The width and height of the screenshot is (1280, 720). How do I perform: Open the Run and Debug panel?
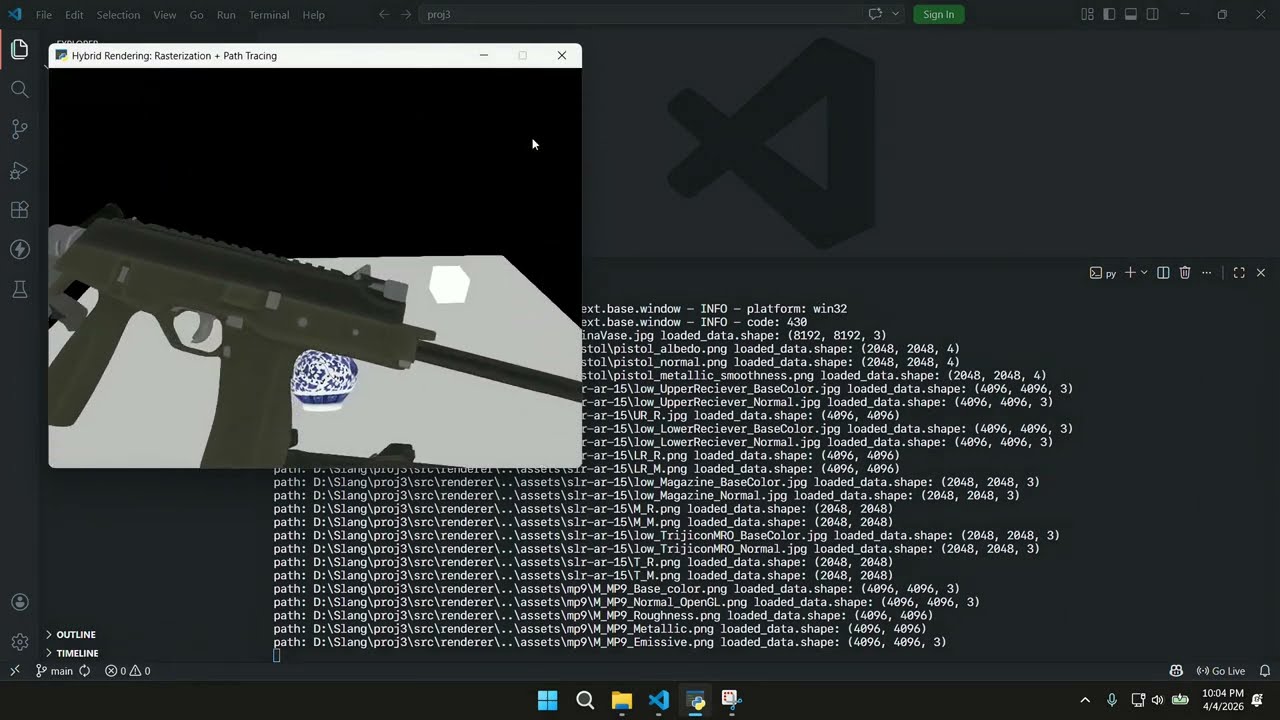[20, 170]
